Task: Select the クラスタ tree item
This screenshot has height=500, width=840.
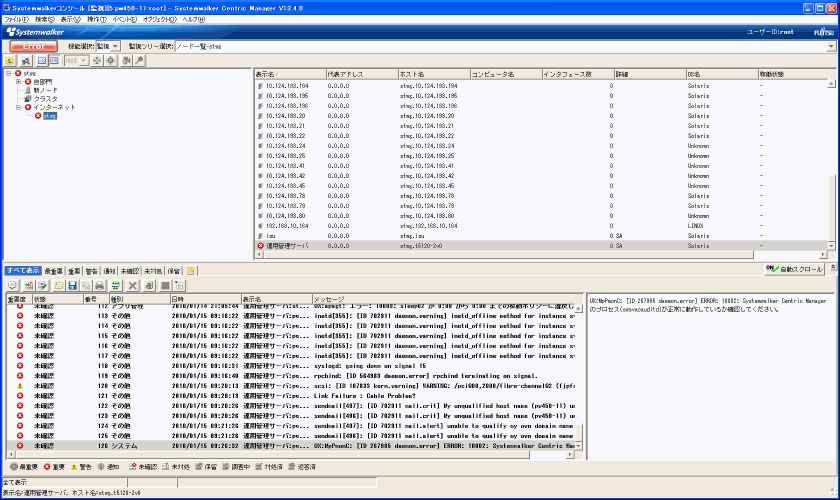Action: point(46,99)
